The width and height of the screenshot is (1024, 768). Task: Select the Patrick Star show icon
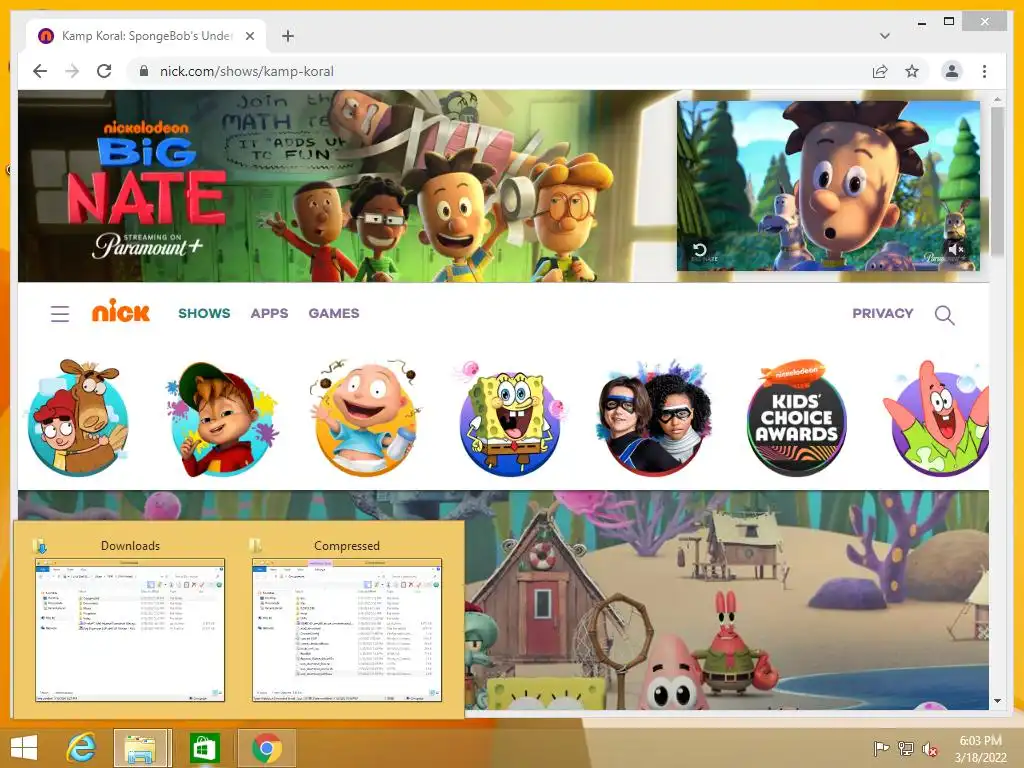tap(938, 418)
